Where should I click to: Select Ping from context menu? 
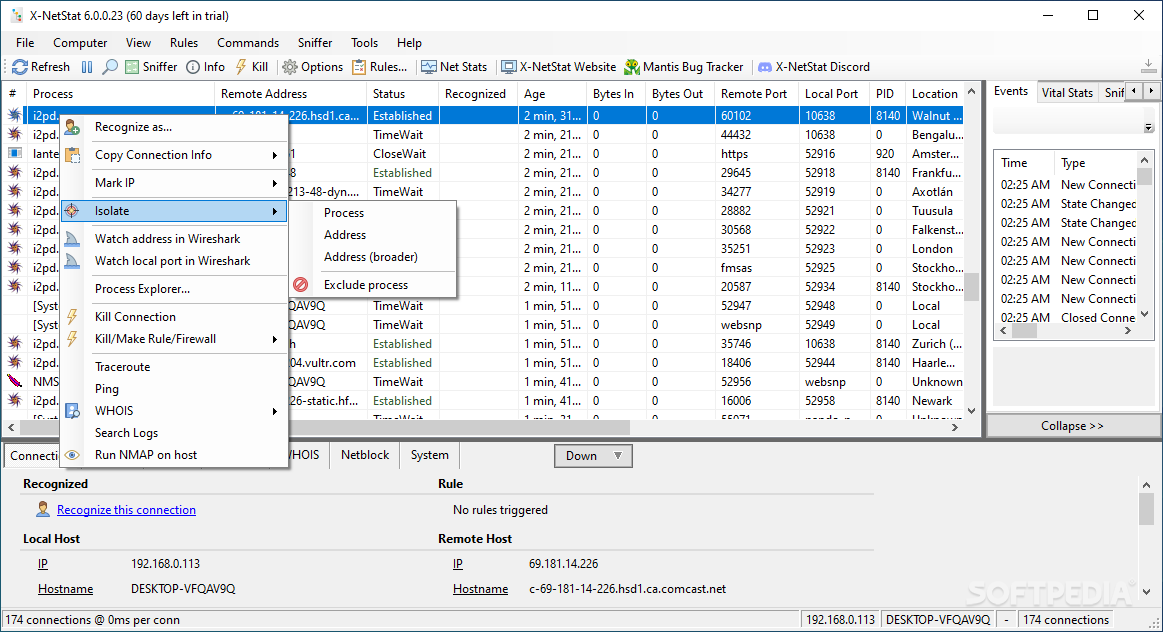[107, 389]
